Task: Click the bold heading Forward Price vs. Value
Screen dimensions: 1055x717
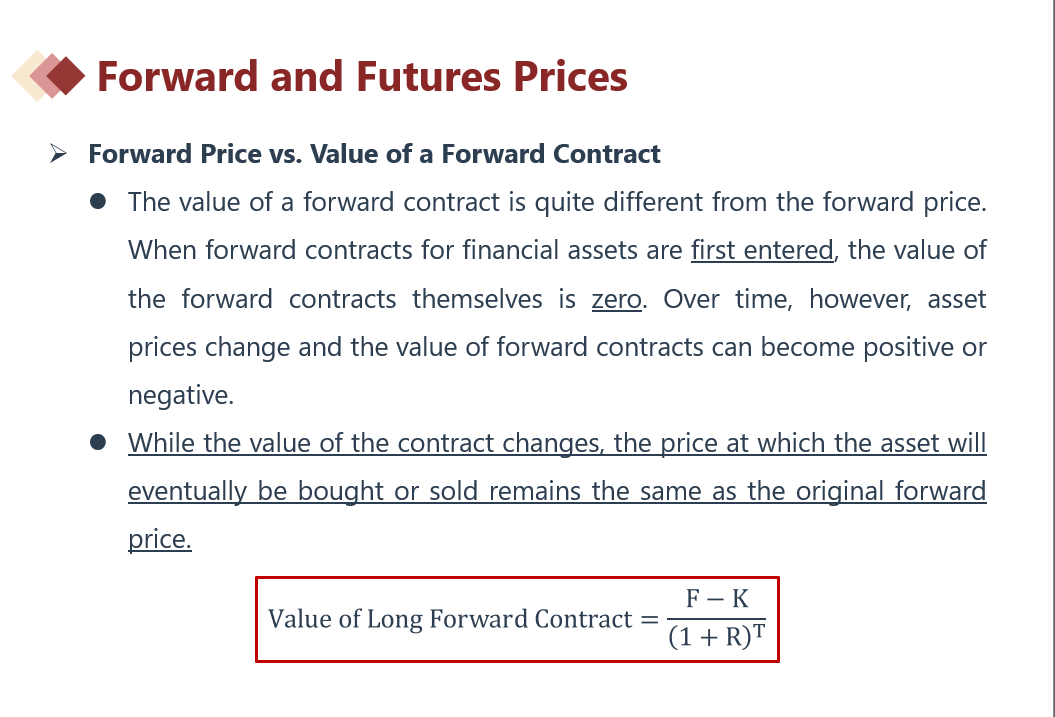Action: (x=374, y=154)
